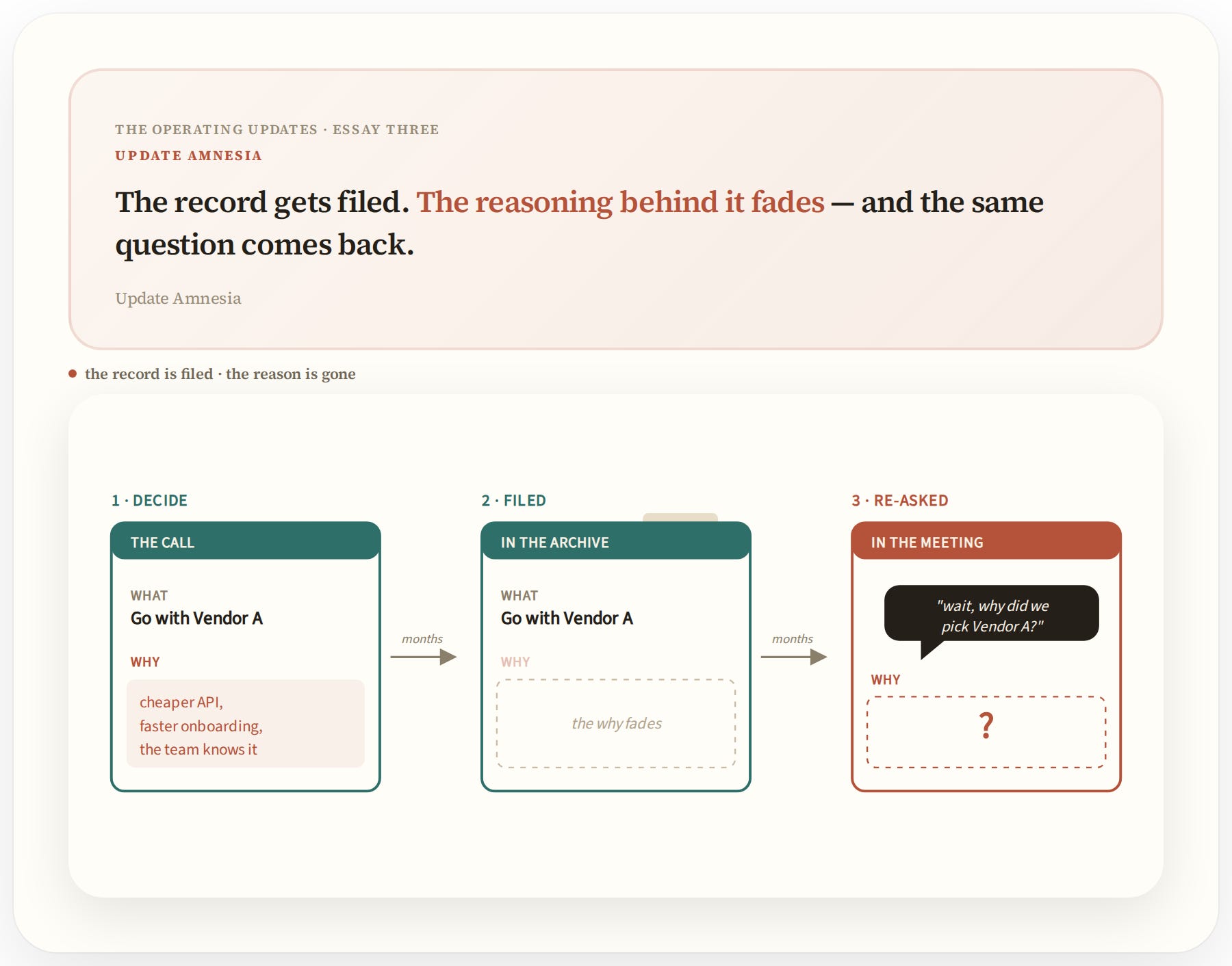Click the folder tab on archive card
1232x966 pixels.
pos(680,518)
